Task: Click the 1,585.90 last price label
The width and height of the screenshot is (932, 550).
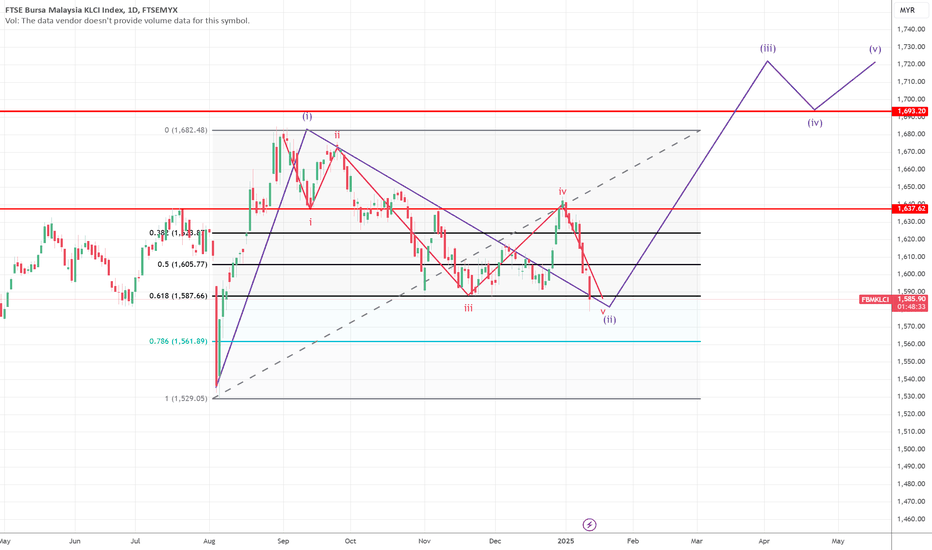Action: click(911, 299)
